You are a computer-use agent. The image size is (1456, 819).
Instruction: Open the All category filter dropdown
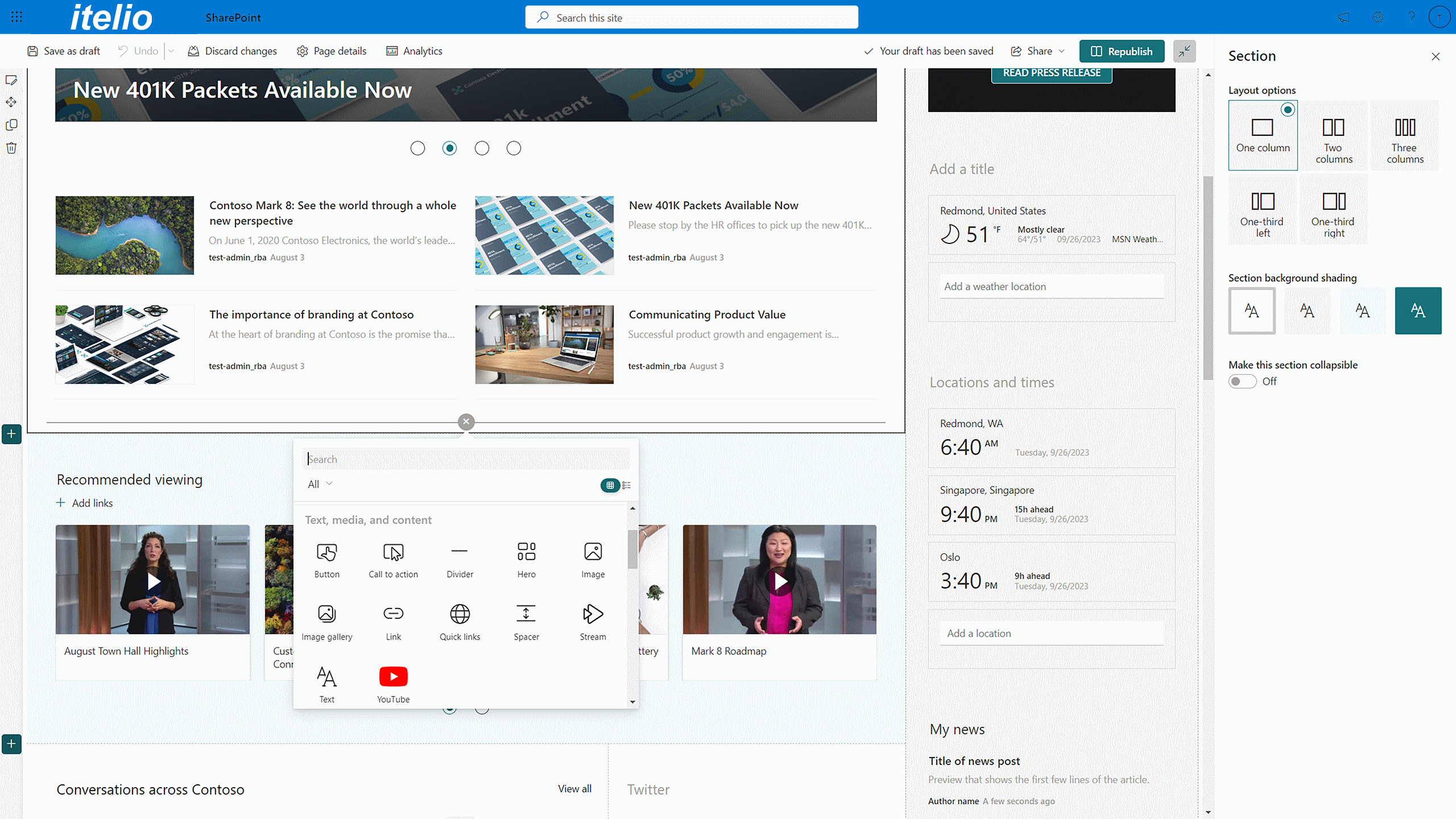(x=320, y=484)
